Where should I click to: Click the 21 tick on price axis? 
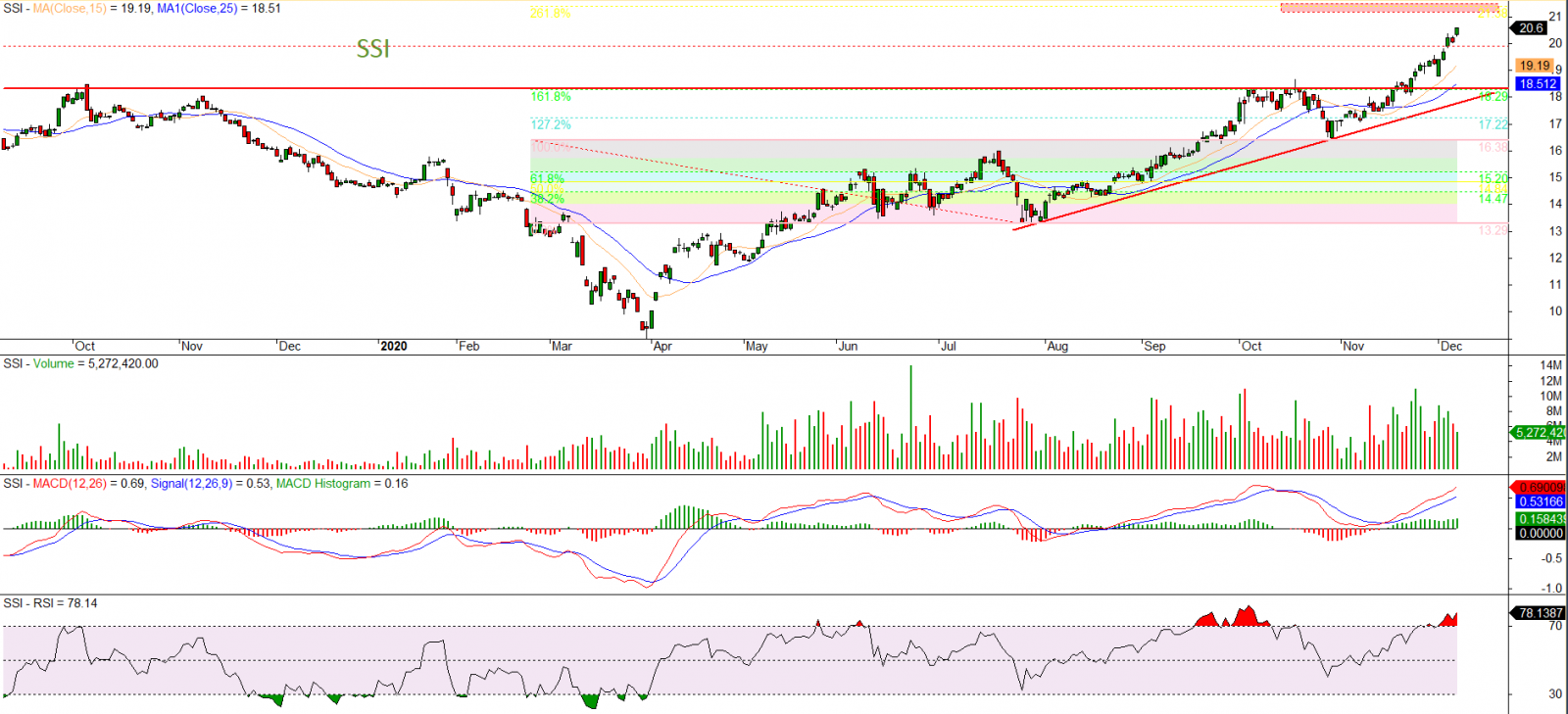pos(1555,17)
